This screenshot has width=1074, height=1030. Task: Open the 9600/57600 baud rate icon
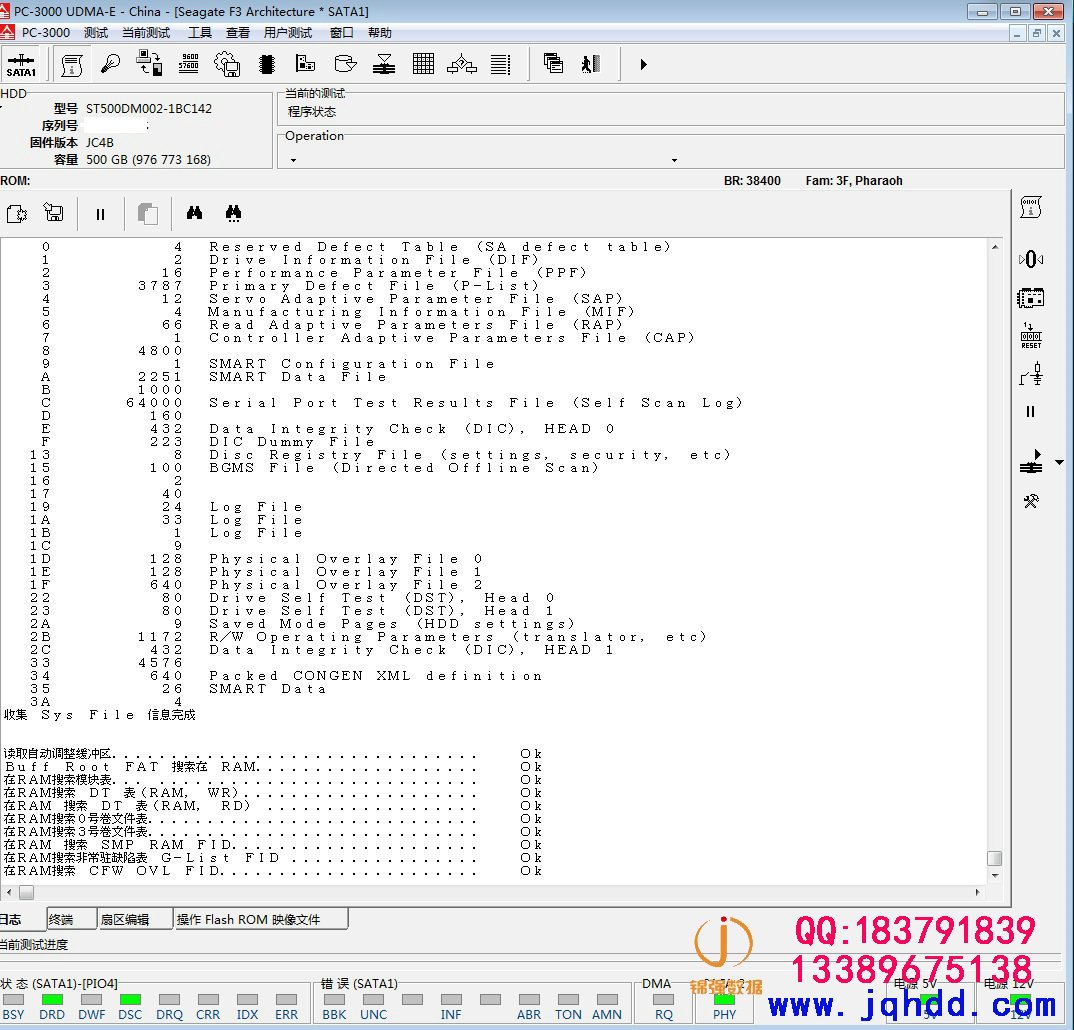pos(188,64)
